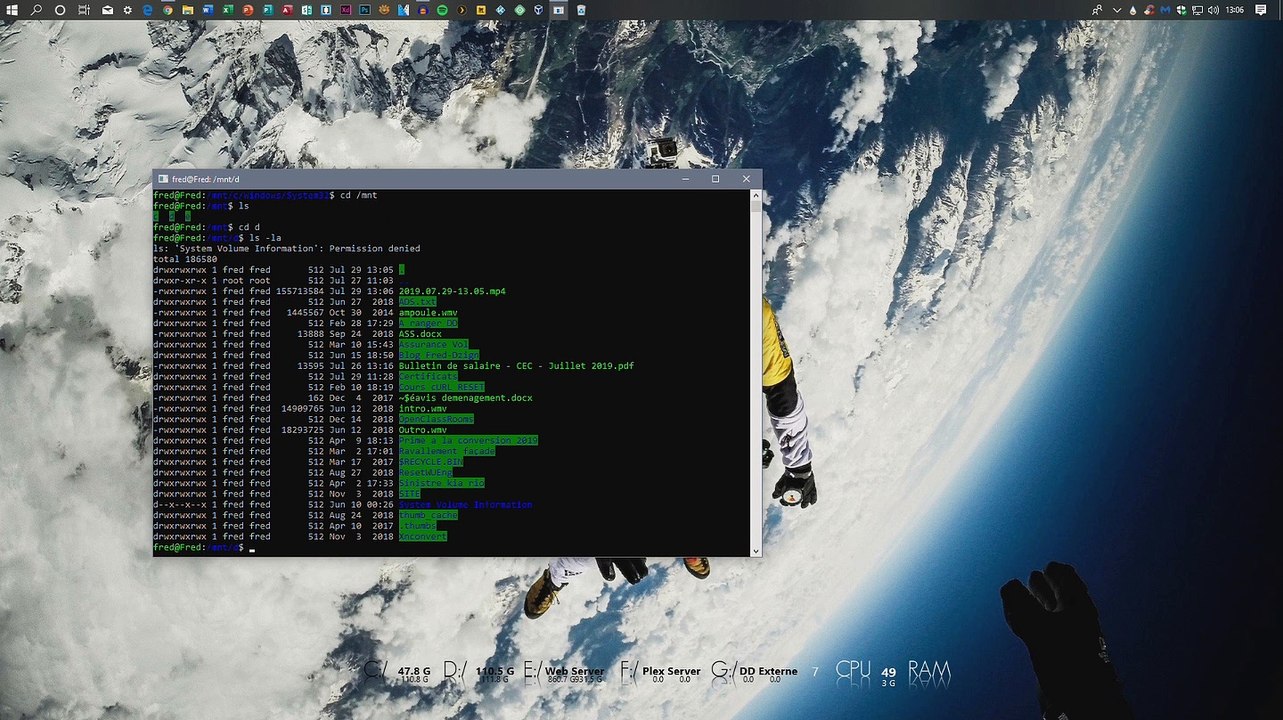Click the 'Ravallement facade' directory name
The width and height of the screenshot is (1283, 720).
tap(447, 451)
